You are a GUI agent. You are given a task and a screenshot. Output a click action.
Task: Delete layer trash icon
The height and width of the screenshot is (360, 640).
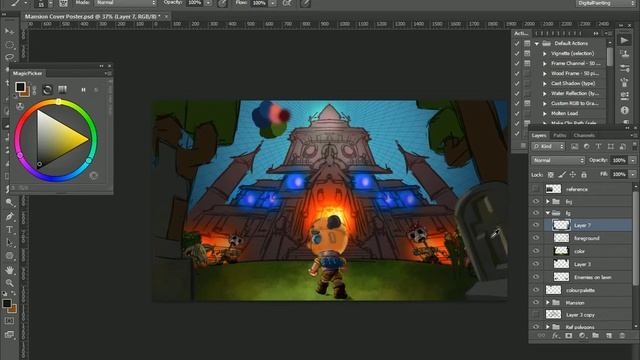(622, 336)
